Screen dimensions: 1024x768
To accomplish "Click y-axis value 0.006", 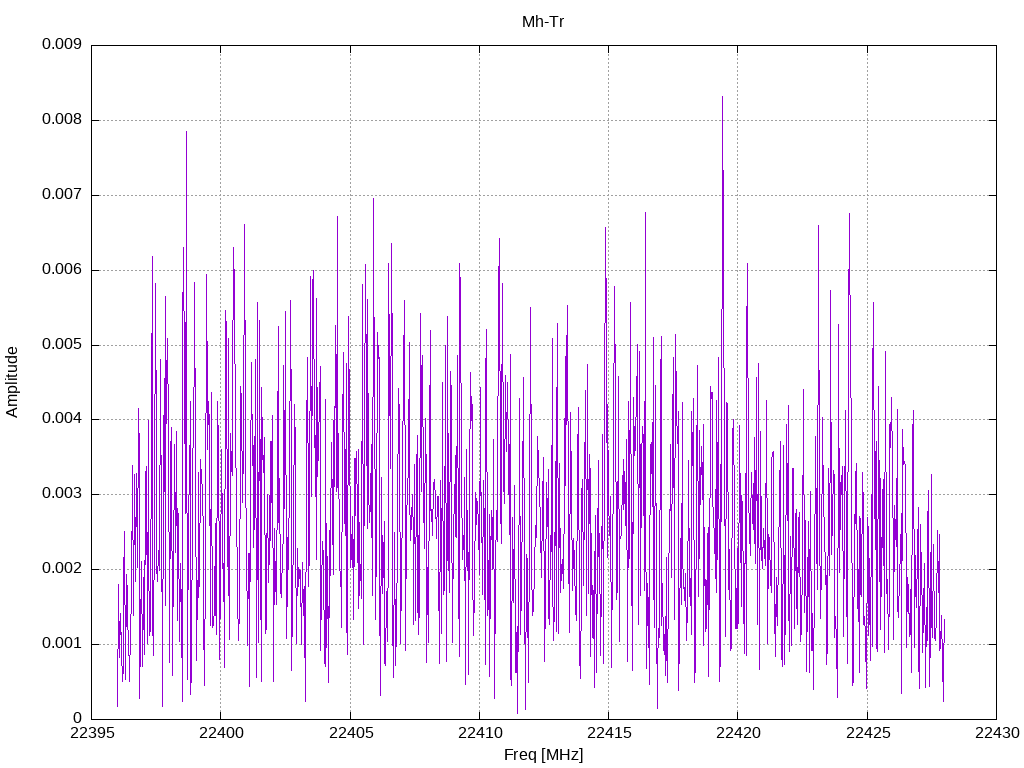I will (62, 269).
